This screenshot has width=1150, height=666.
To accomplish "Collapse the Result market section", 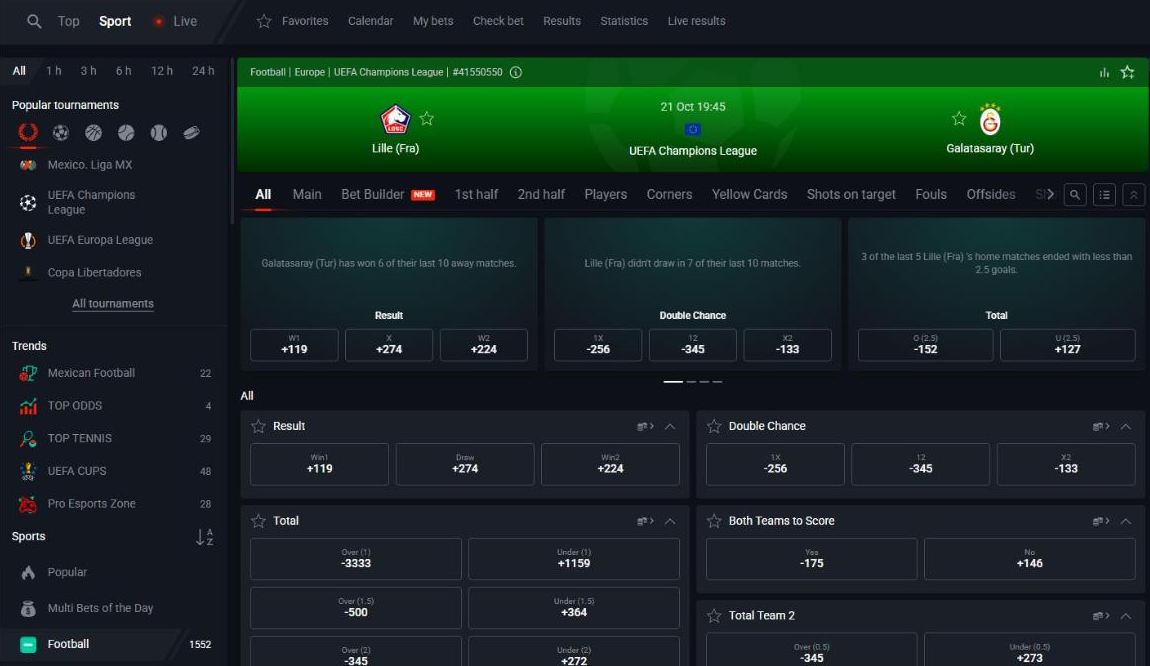I will [670, 426].
